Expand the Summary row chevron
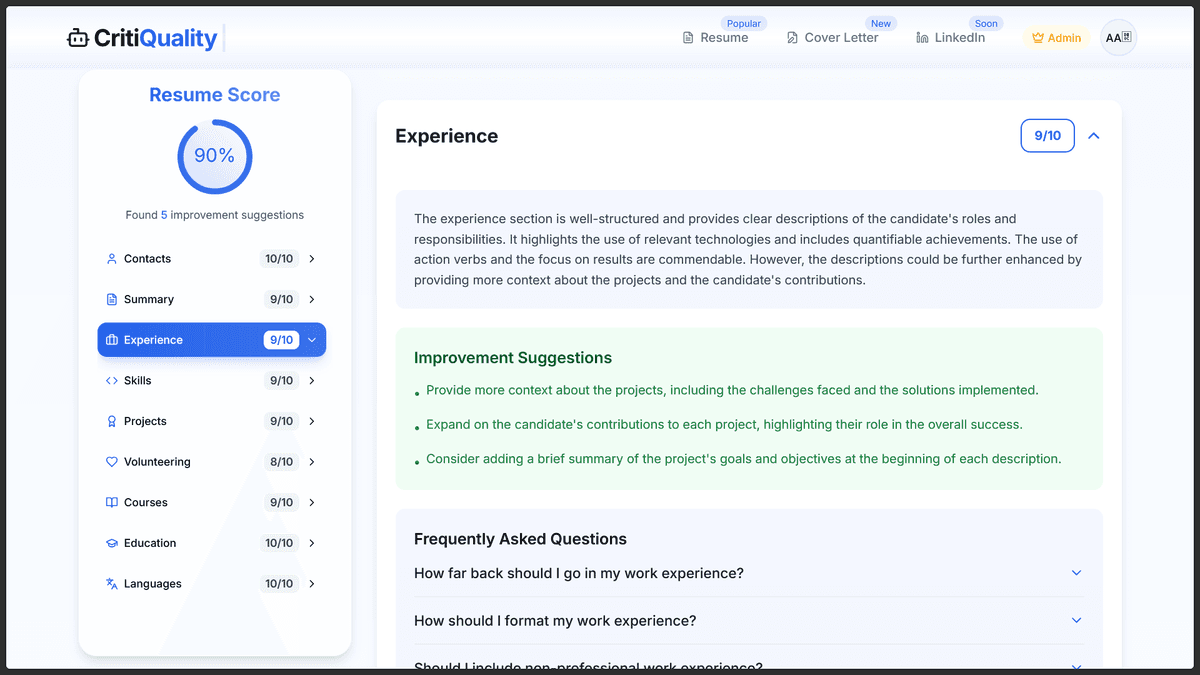 coord(312,299)
